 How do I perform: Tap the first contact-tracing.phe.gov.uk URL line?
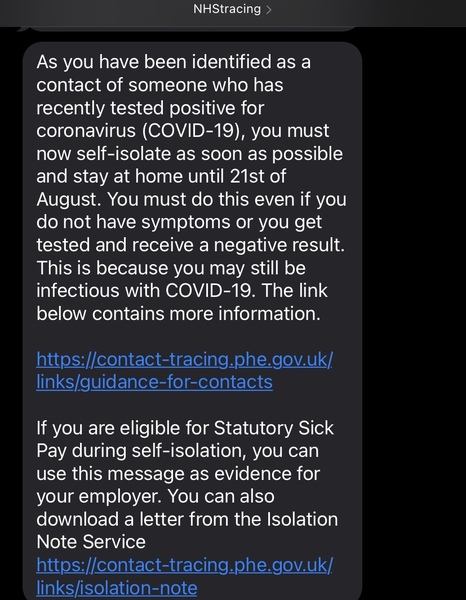184,359
